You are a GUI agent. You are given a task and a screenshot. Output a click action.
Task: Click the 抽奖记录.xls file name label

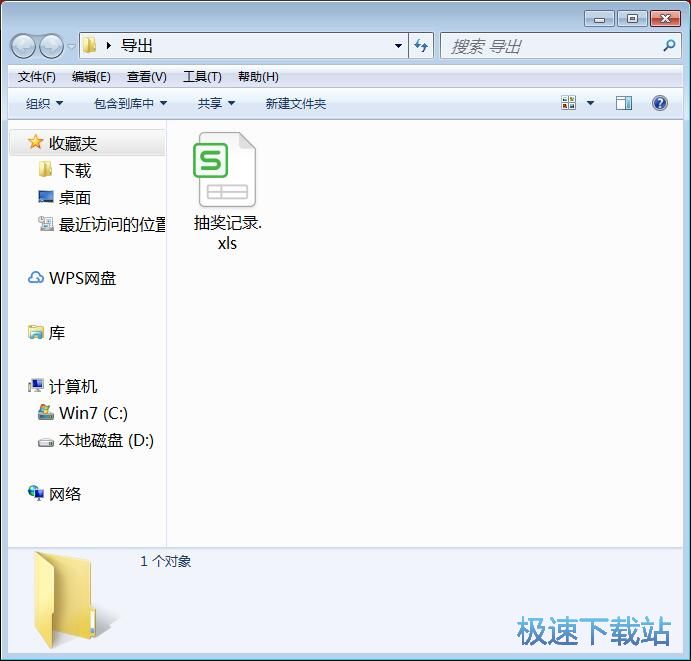[x=227, y=233]
